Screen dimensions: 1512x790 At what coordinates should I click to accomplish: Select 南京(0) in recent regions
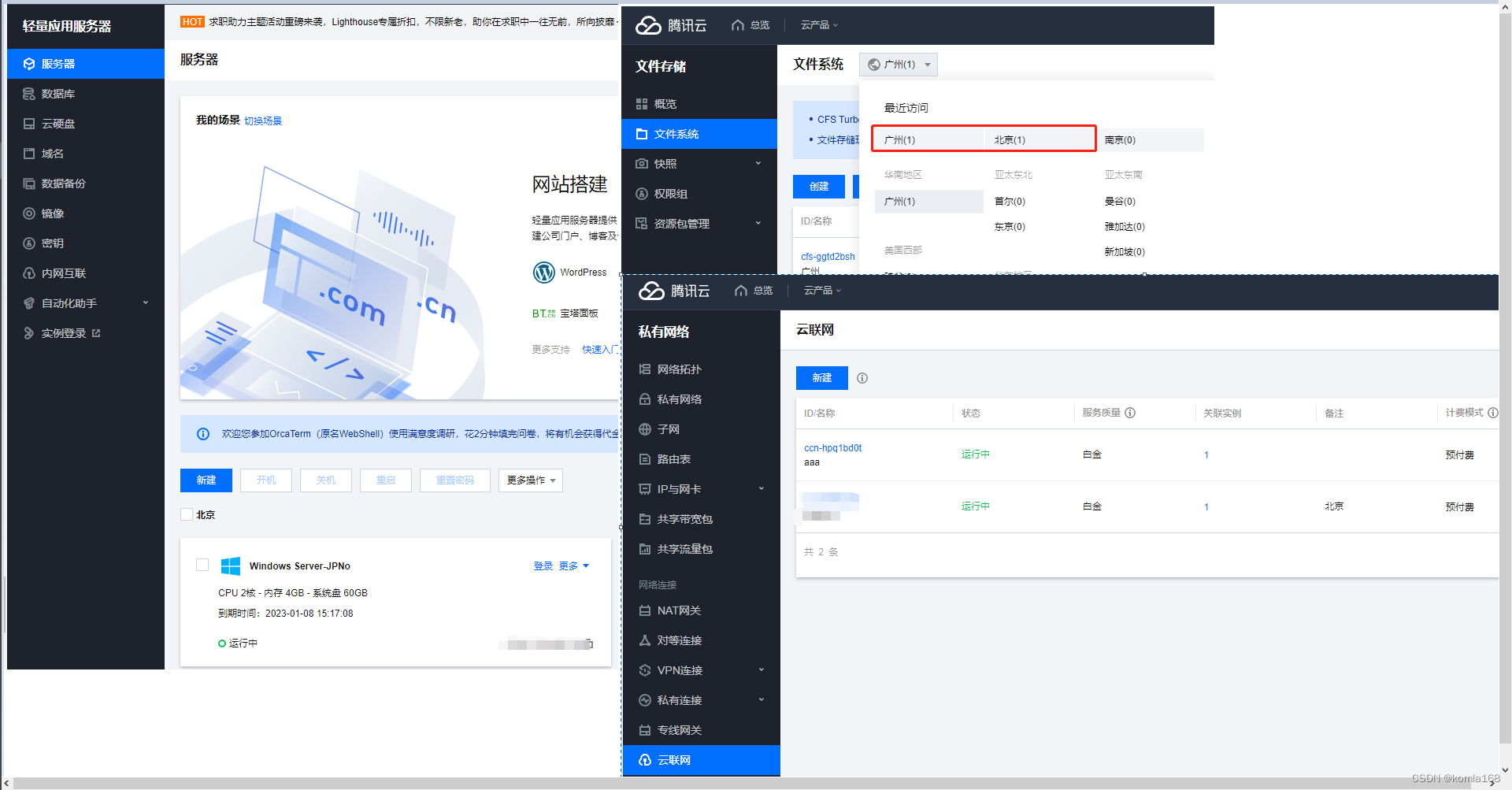point(1149,140)
